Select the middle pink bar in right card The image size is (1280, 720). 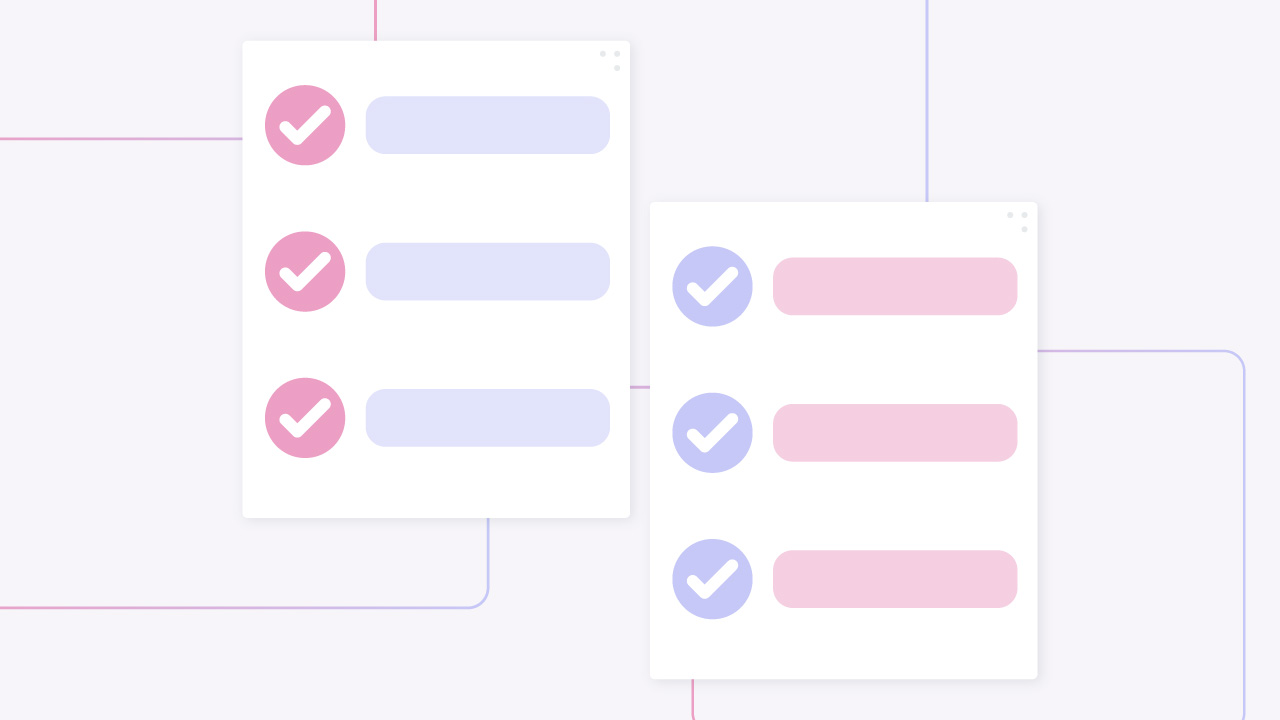(x=895, y=433)
